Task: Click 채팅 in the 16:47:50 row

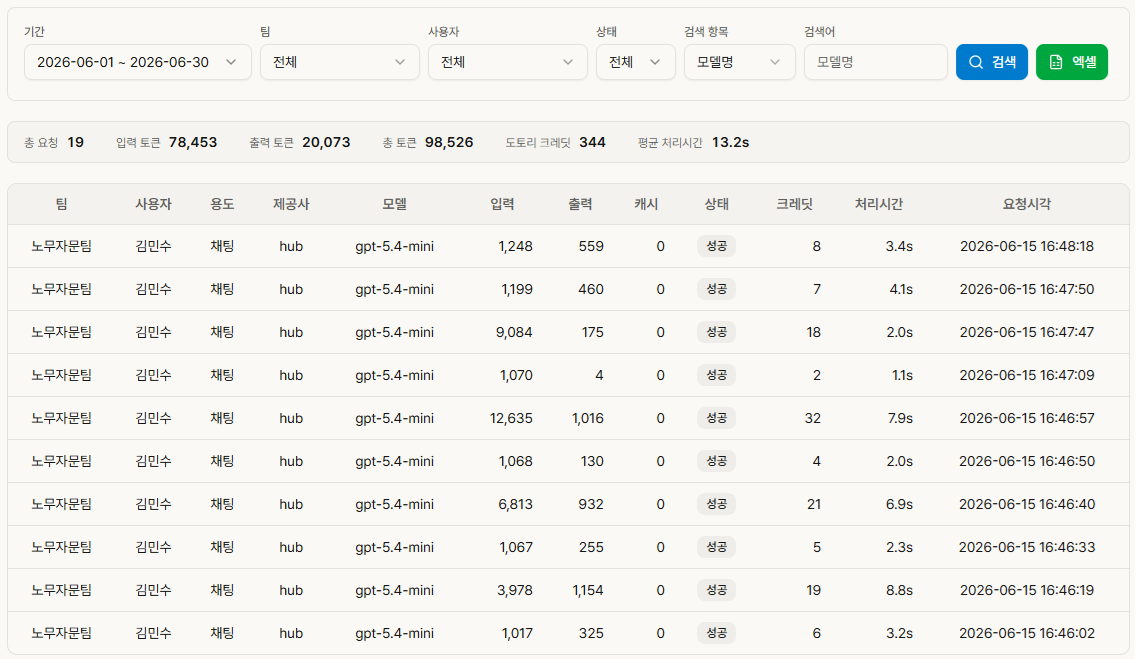Action: pyautogui.click(x=222, y=289)
